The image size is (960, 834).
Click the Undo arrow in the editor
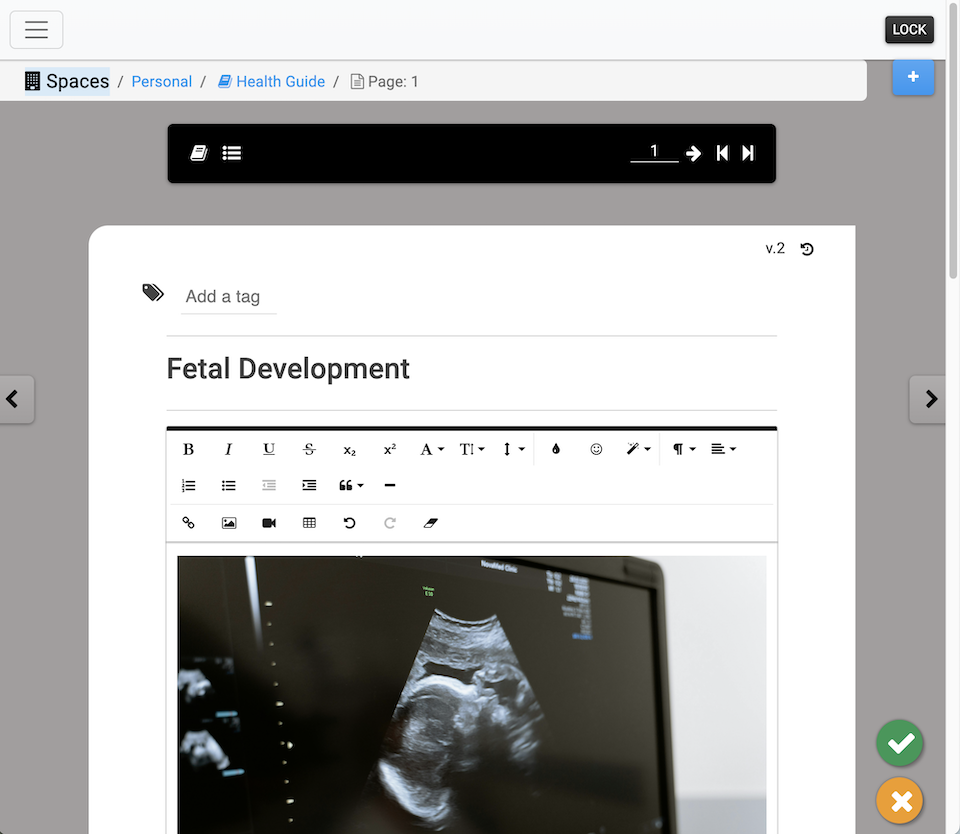[x=349, y=523]
